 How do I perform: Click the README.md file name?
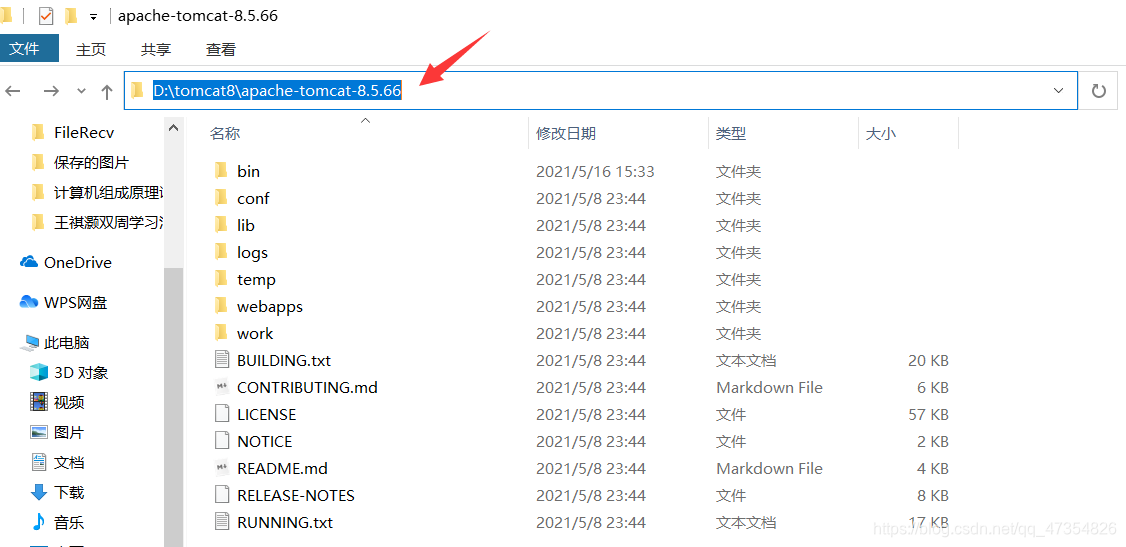[282, 469]
